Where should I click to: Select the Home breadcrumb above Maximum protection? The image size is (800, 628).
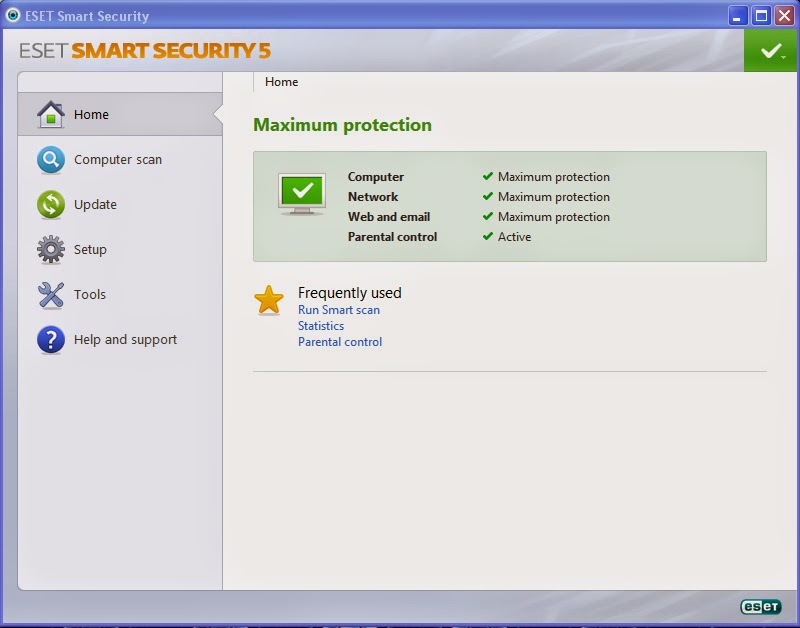(281, 82)
